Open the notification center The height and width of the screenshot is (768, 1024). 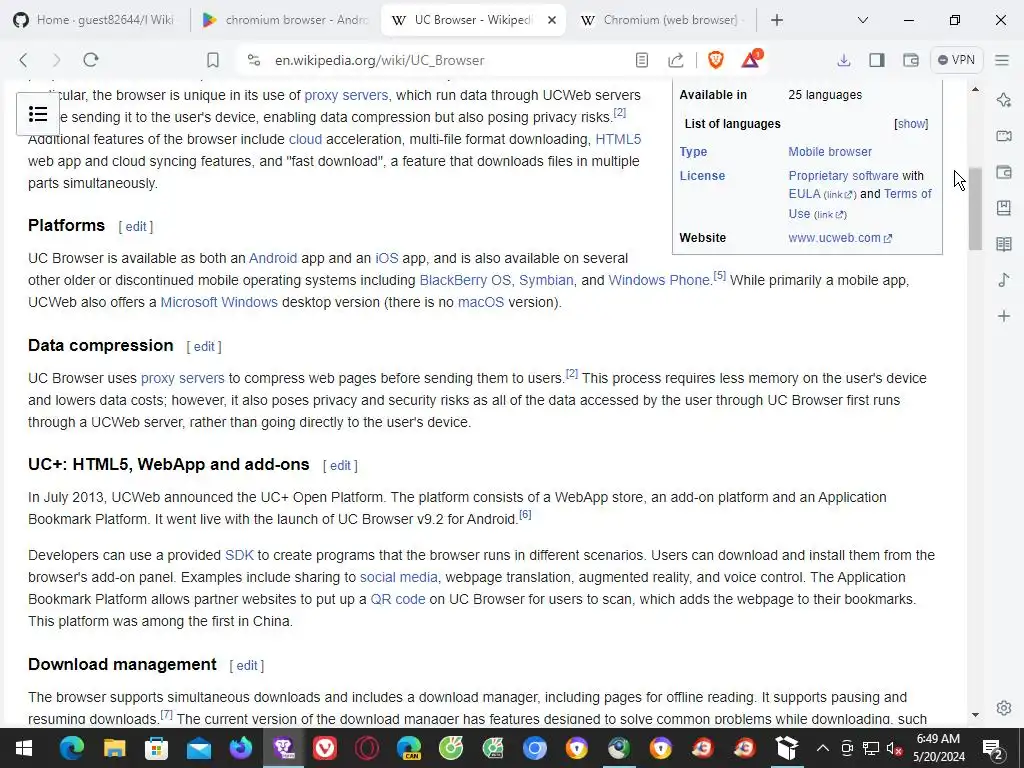(x=993, y=748)
